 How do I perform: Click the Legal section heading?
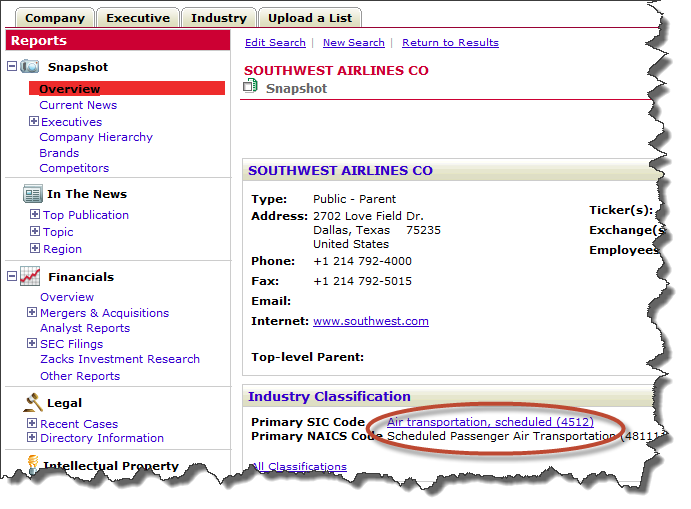[64, 403]
